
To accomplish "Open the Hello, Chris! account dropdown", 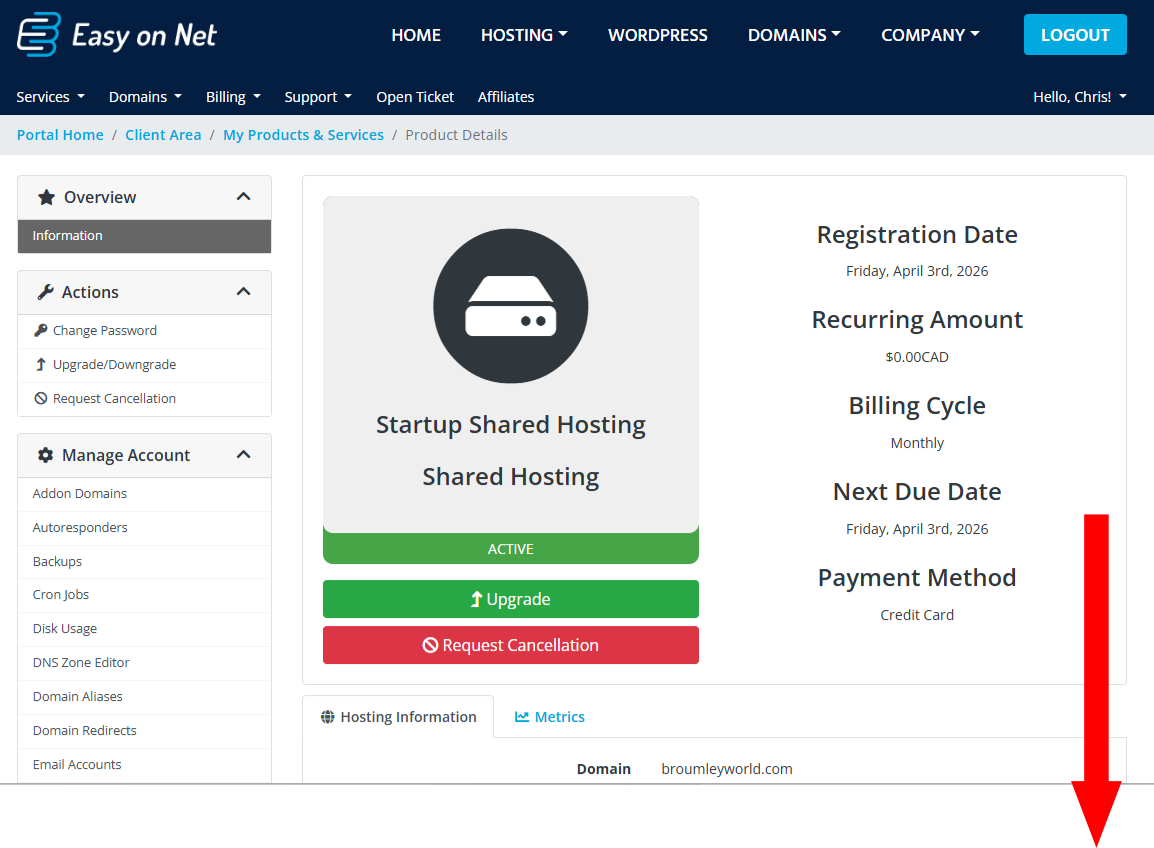I will coord(1080,97).
